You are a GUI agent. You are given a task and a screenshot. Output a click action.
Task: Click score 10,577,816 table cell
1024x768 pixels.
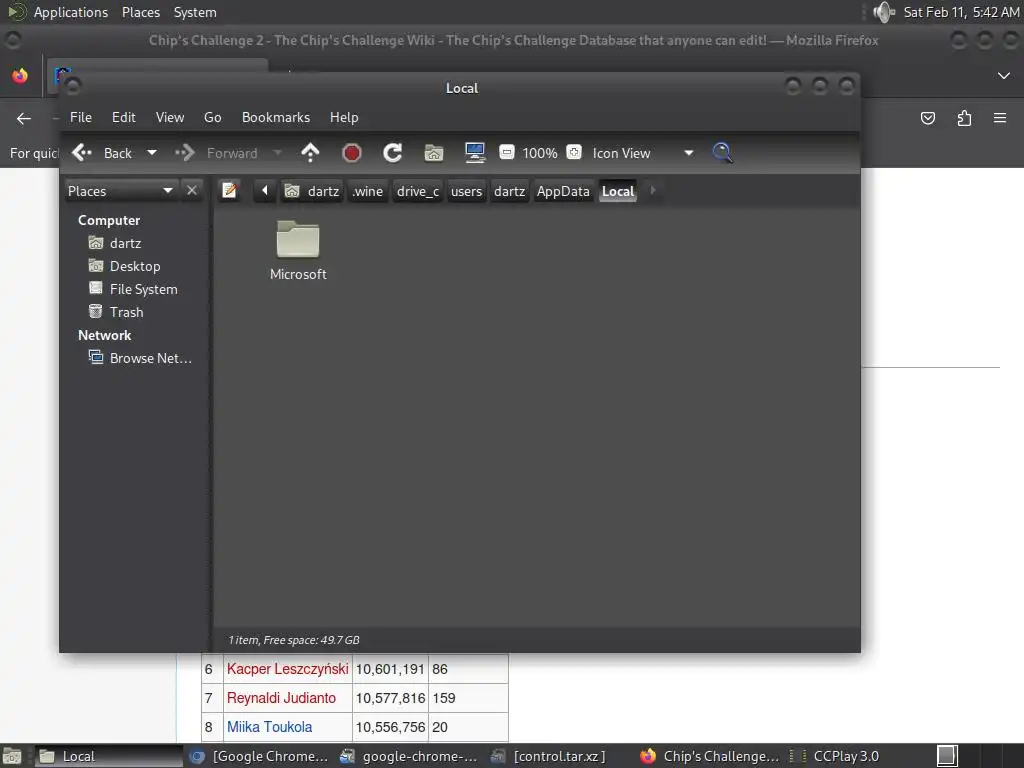tap(391, 698)
